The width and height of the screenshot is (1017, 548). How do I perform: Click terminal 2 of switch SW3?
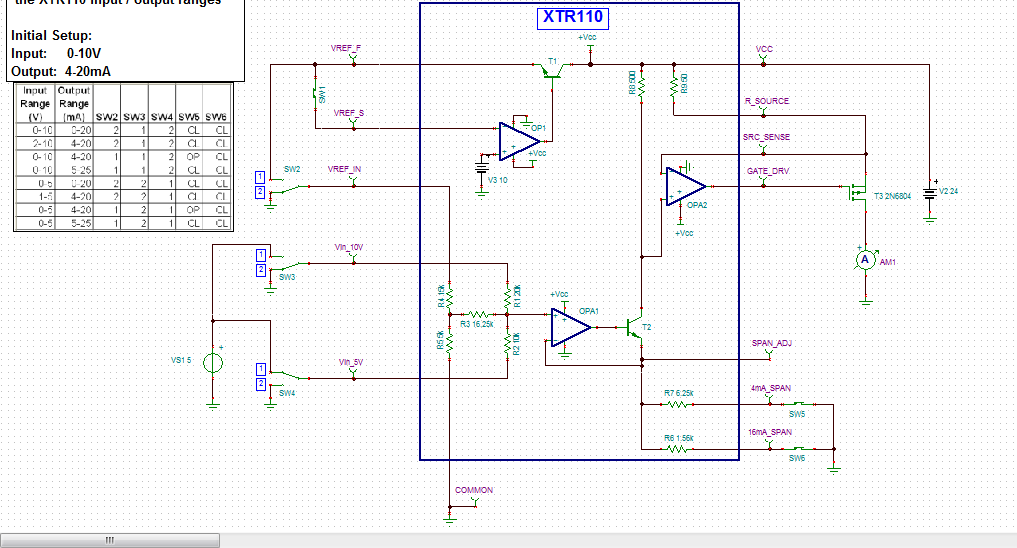[261, 270]
